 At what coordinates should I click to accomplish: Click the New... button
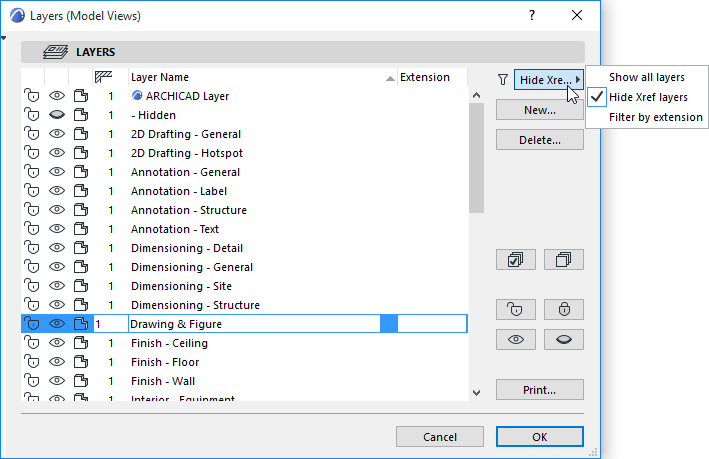[539, 111]
